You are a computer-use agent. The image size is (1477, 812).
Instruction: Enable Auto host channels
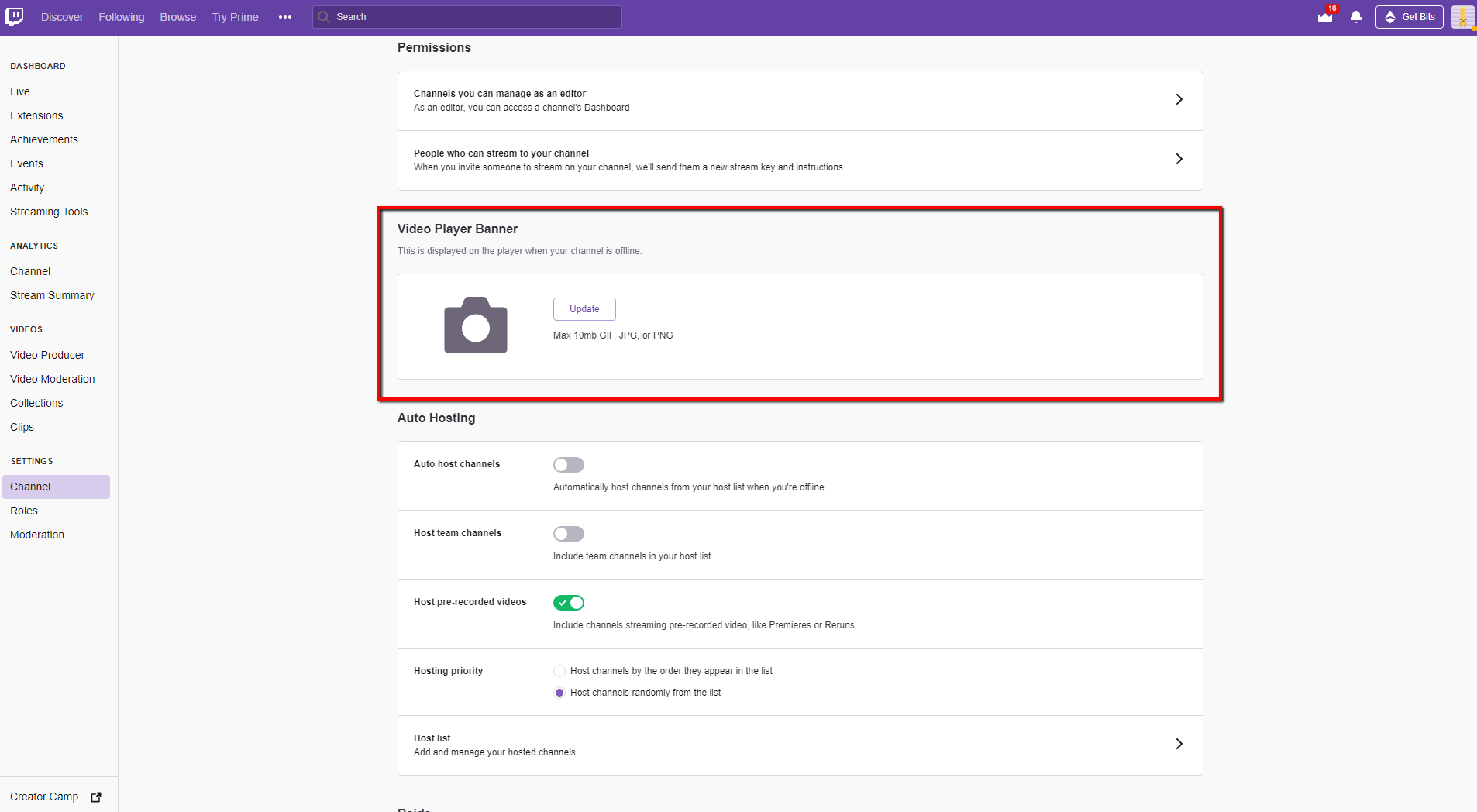(x=568, y=464)
